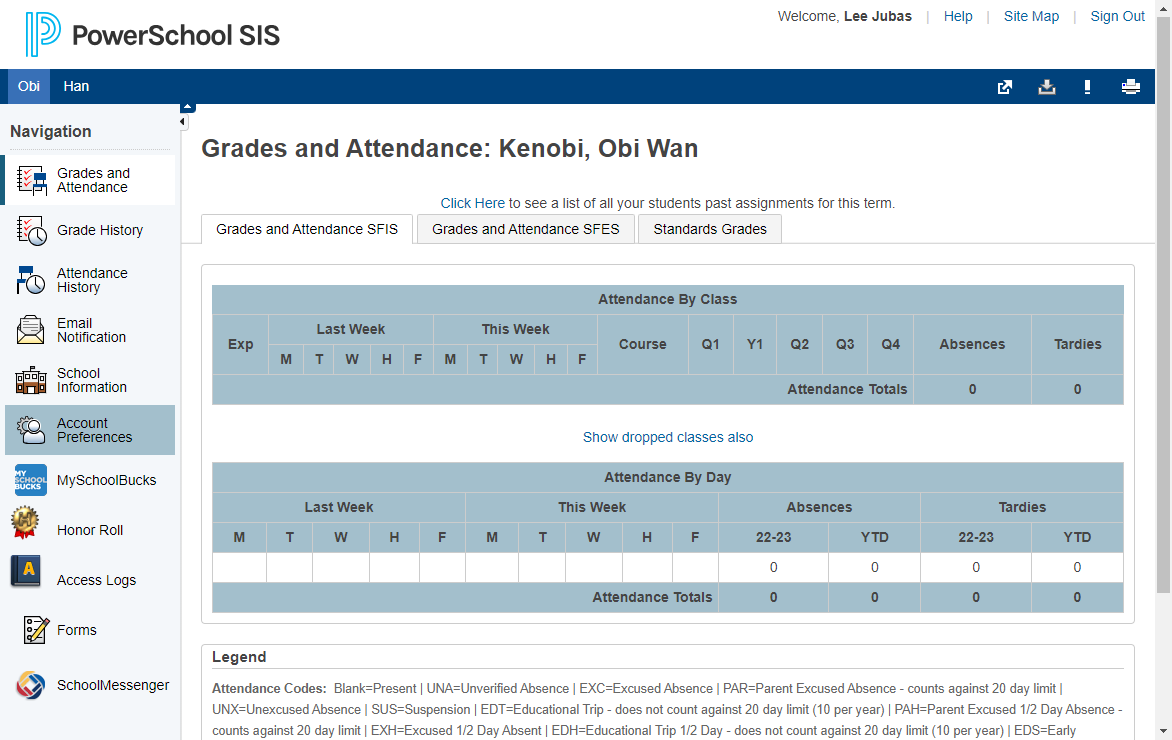Image resolution: width=1172 pixels, height=740 pixels.
Task: Click the Forms navigation label
Action: click(x=77, y=630)
